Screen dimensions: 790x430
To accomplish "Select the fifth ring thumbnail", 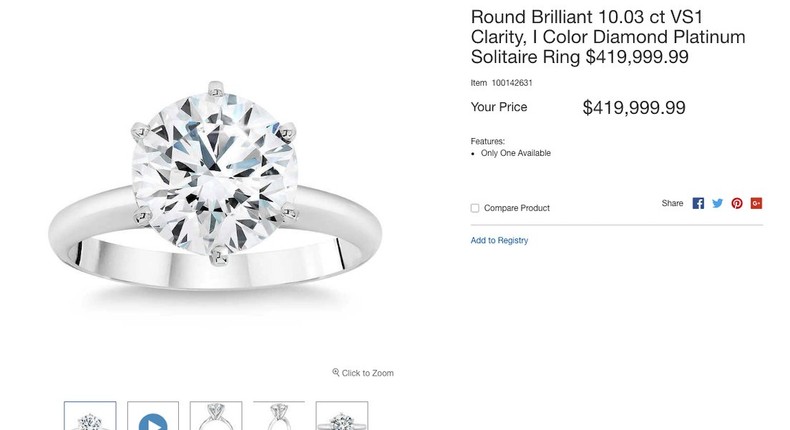I will tap(342, 418).
